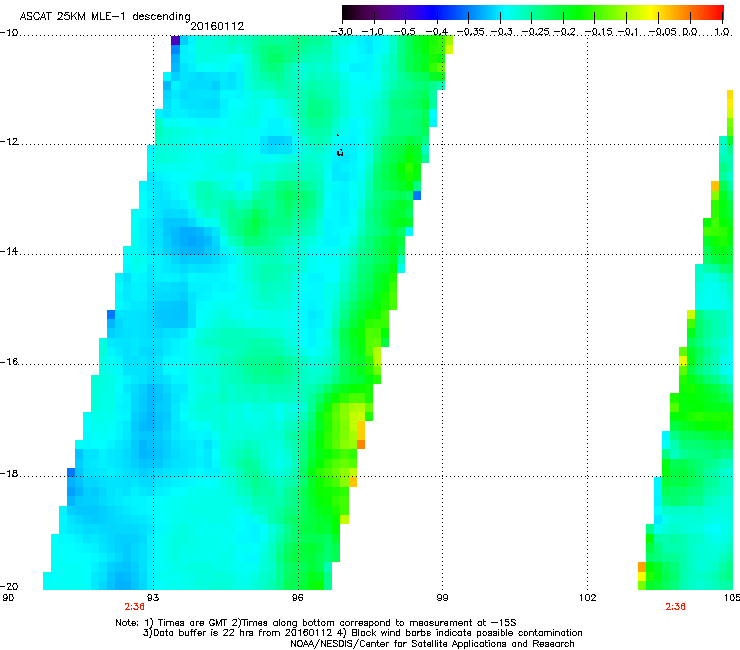Click the -0.2 colorbar label

pos(565,32)
